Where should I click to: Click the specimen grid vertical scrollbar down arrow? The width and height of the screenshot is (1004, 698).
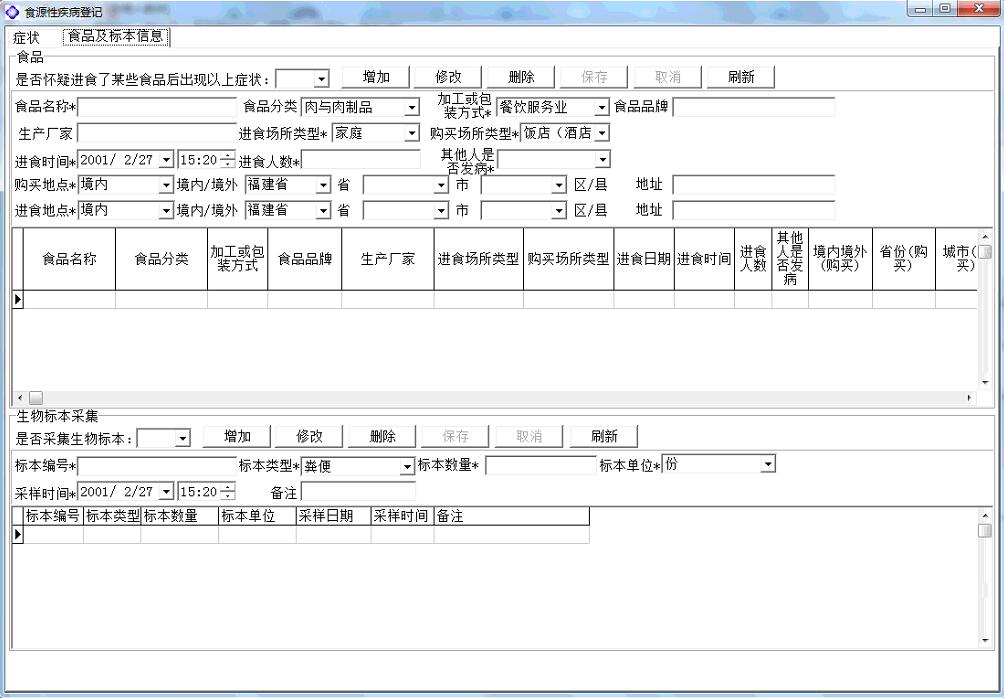click(985, 640)
